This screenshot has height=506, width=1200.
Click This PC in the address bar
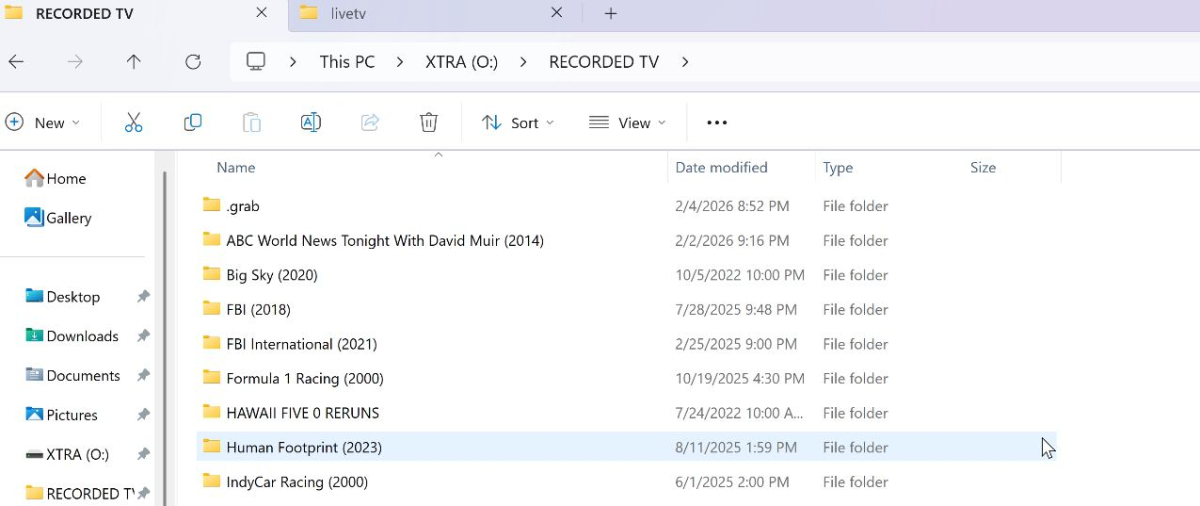347,62
